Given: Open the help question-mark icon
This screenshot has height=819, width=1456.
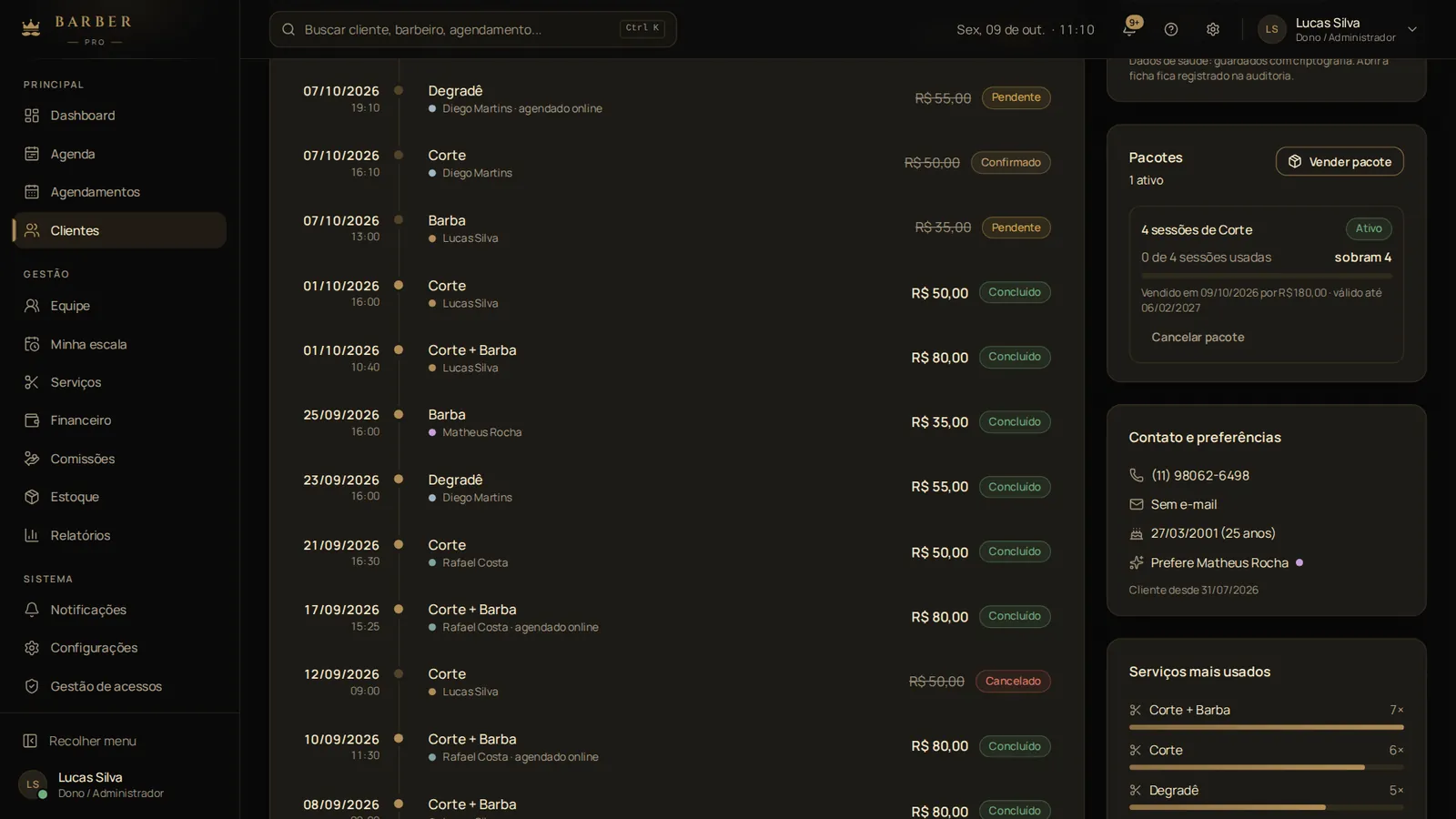Looking at the screenshot, I should (1171, 29).
